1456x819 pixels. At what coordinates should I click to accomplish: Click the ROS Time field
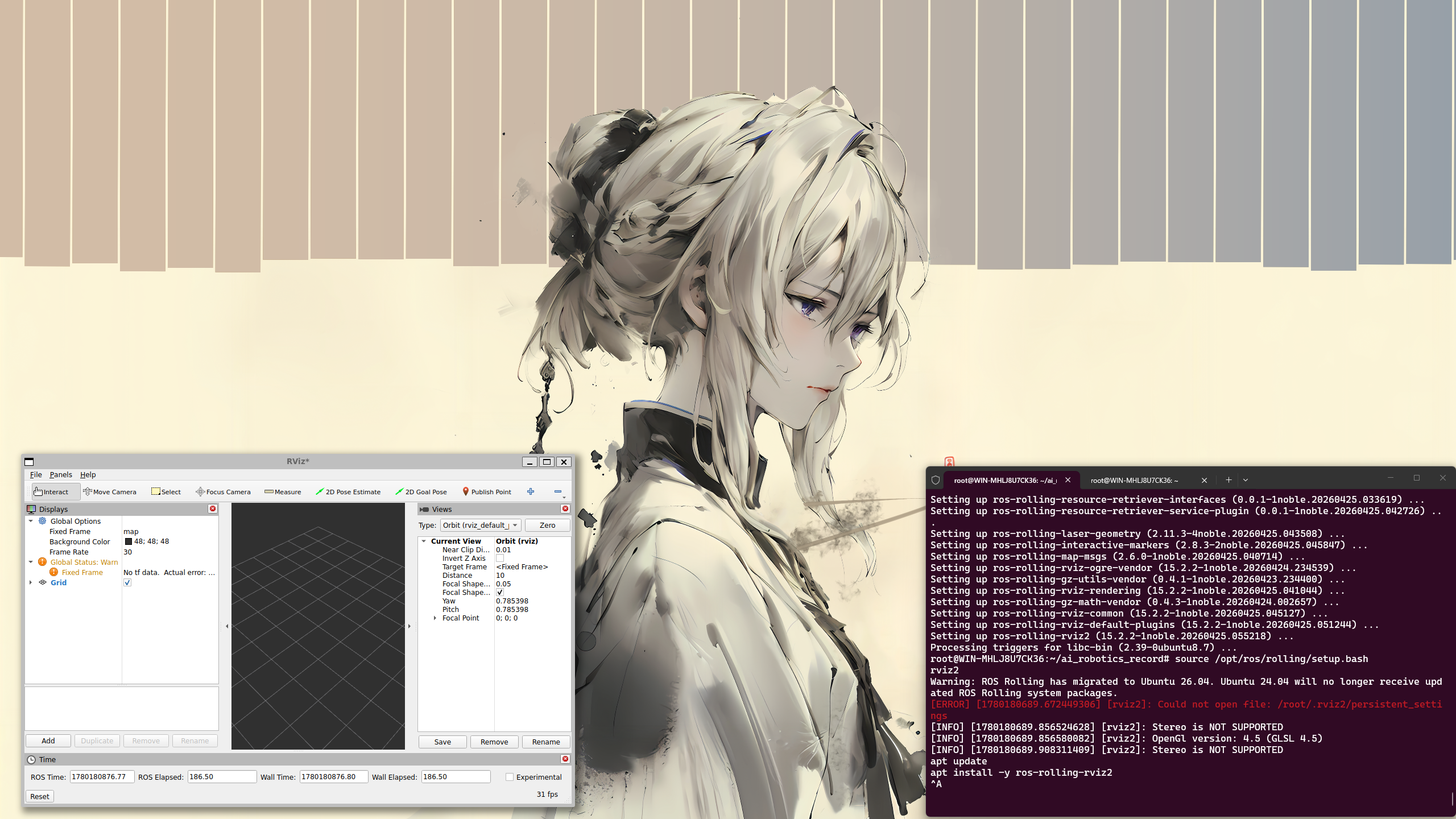click(x=102, y=777)
